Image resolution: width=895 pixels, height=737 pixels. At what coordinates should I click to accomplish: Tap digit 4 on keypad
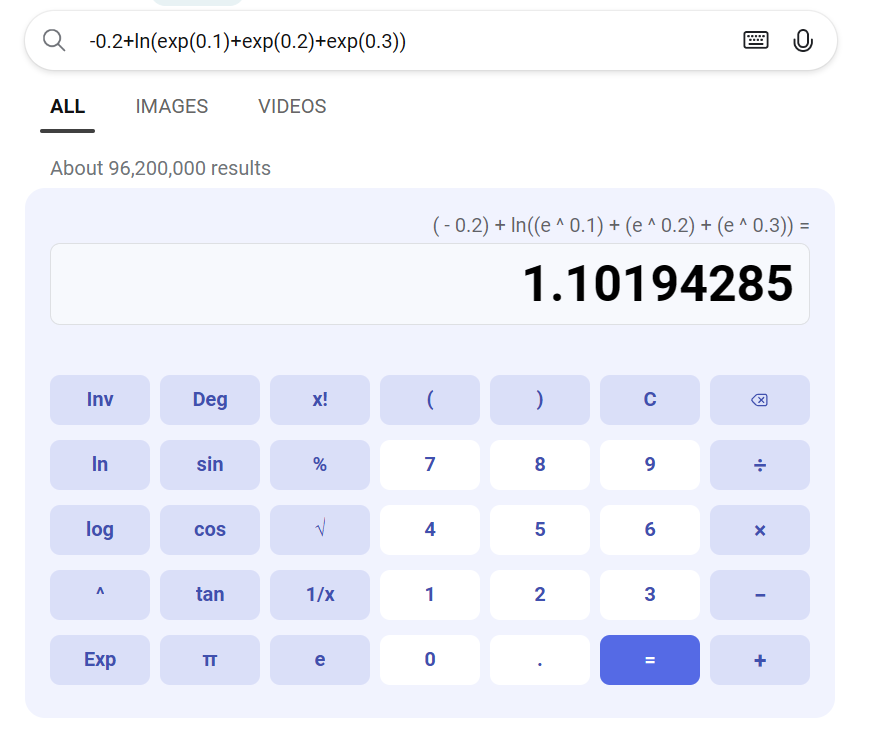pyautogui.click(x=430, y=530)
